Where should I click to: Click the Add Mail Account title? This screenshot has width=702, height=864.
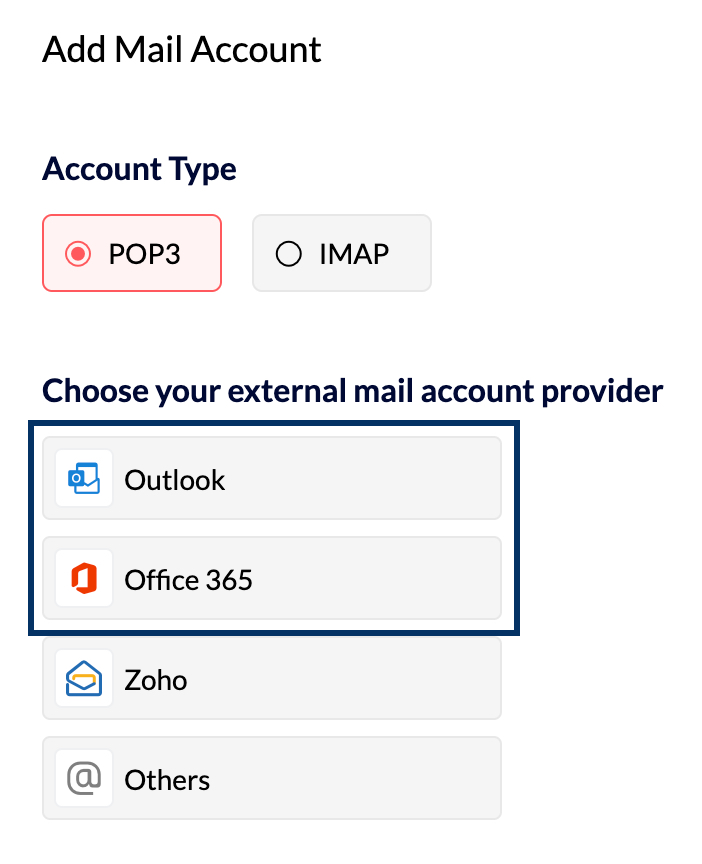pyautogui.click(x=182, y=49)
